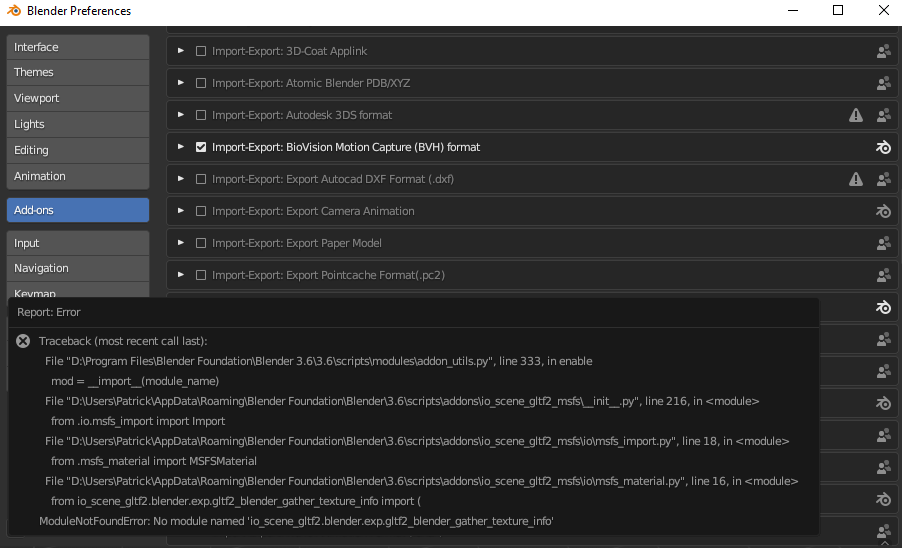Click the 'Traceback (most recent call last):' line
Image resolution: width=902 pixels, height=548 pixels.
[123, 341]
